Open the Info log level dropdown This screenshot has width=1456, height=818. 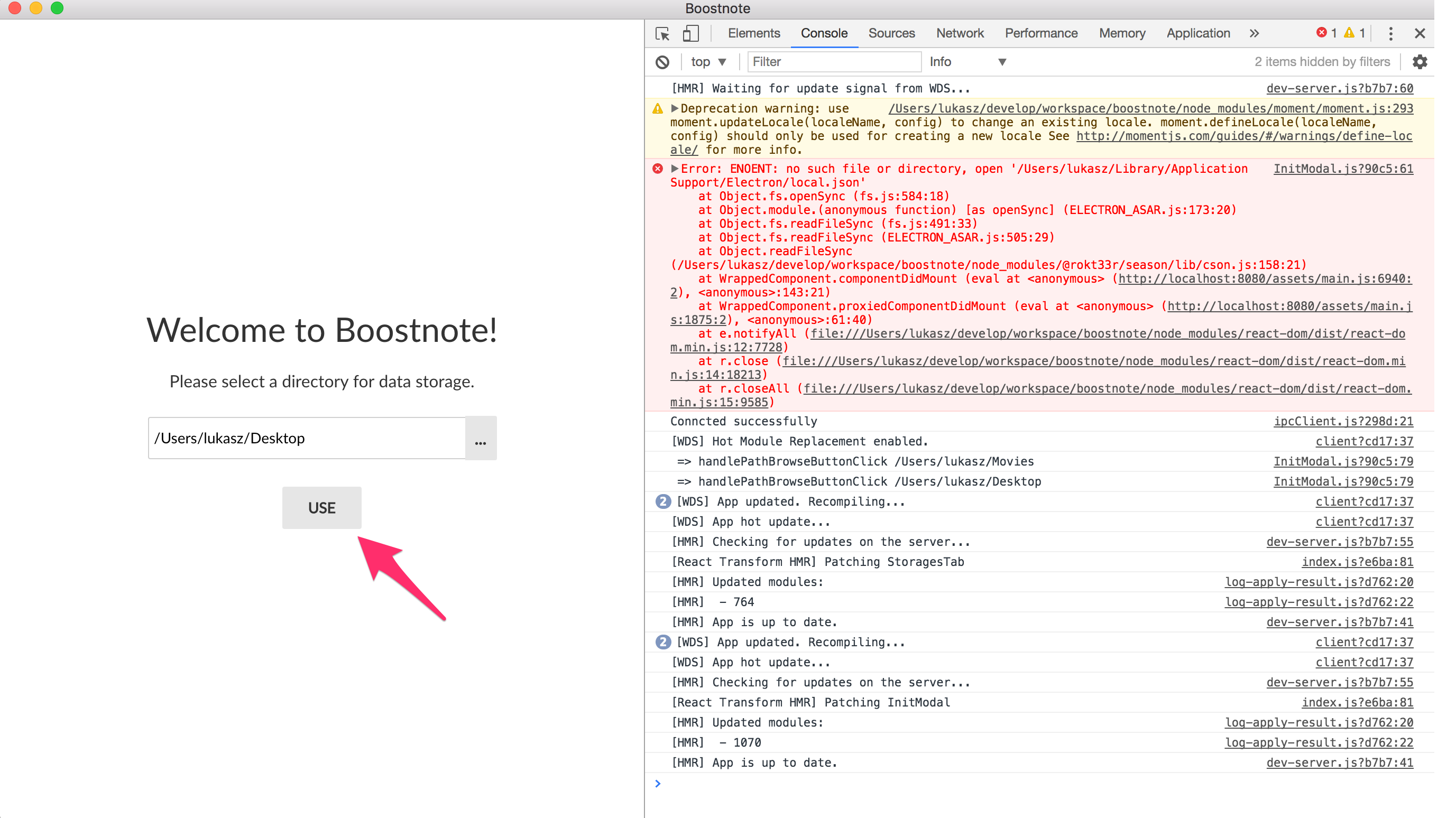point(967,62)
